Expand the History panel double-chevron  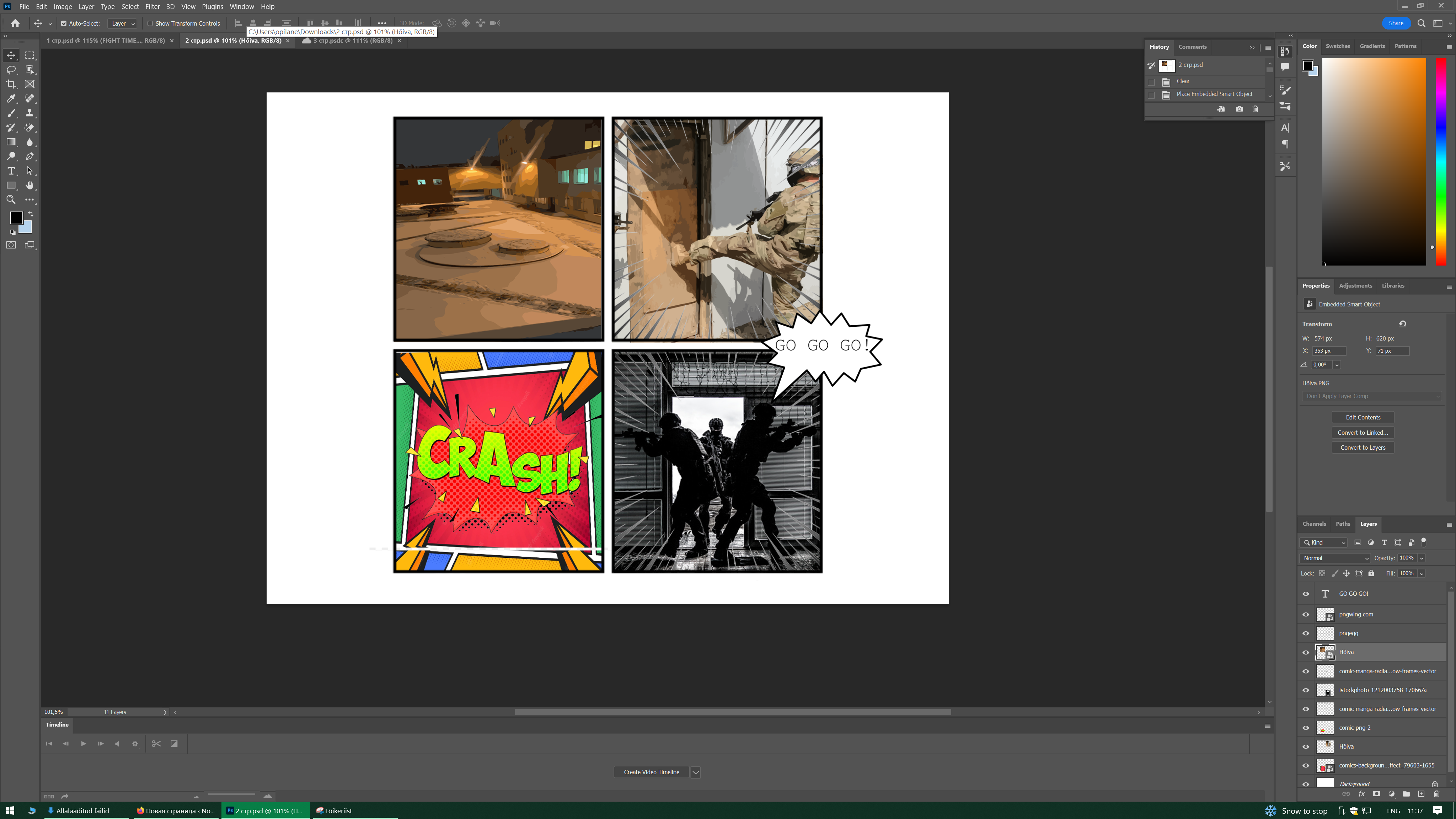(1252, 48)
